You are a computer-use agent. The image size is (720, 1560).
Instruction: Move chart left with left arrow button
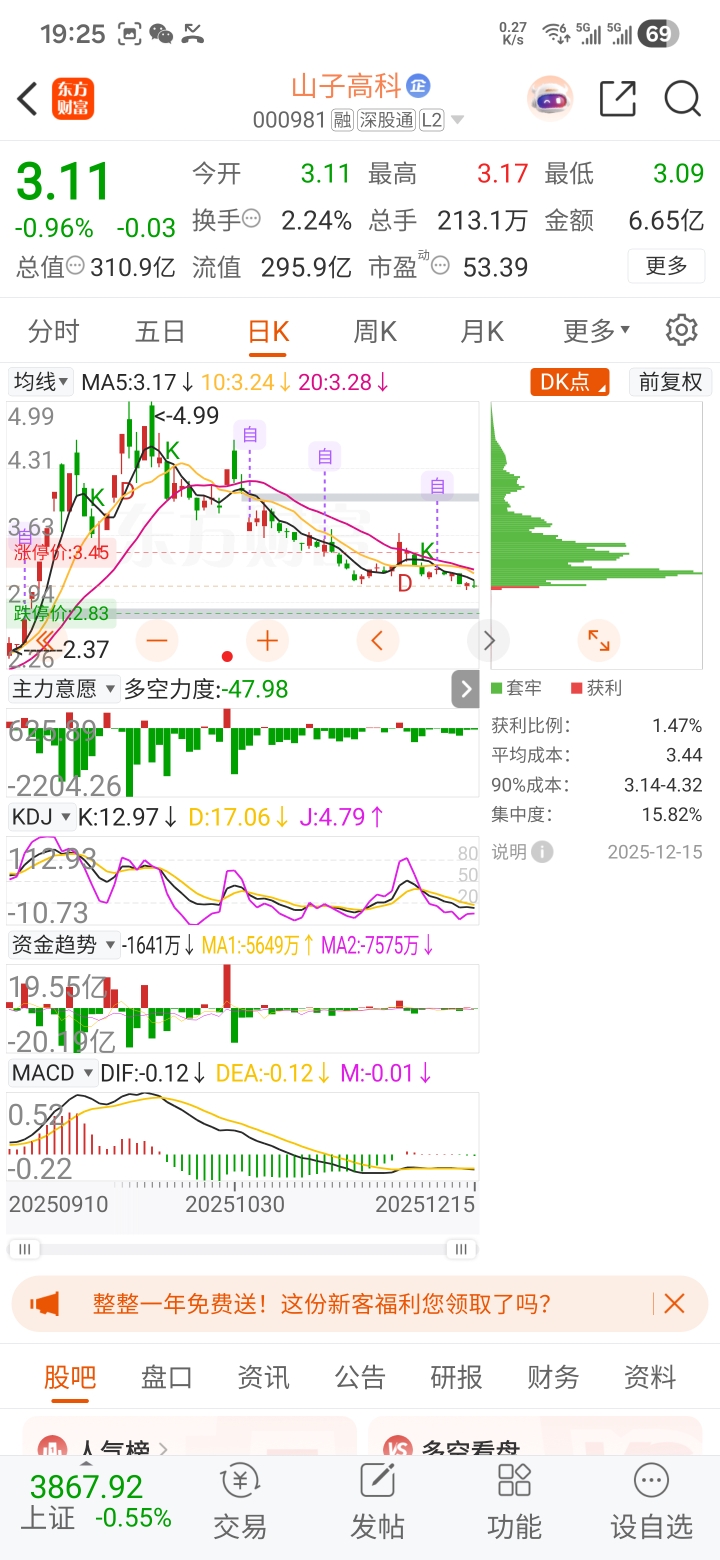click(377, 640)
